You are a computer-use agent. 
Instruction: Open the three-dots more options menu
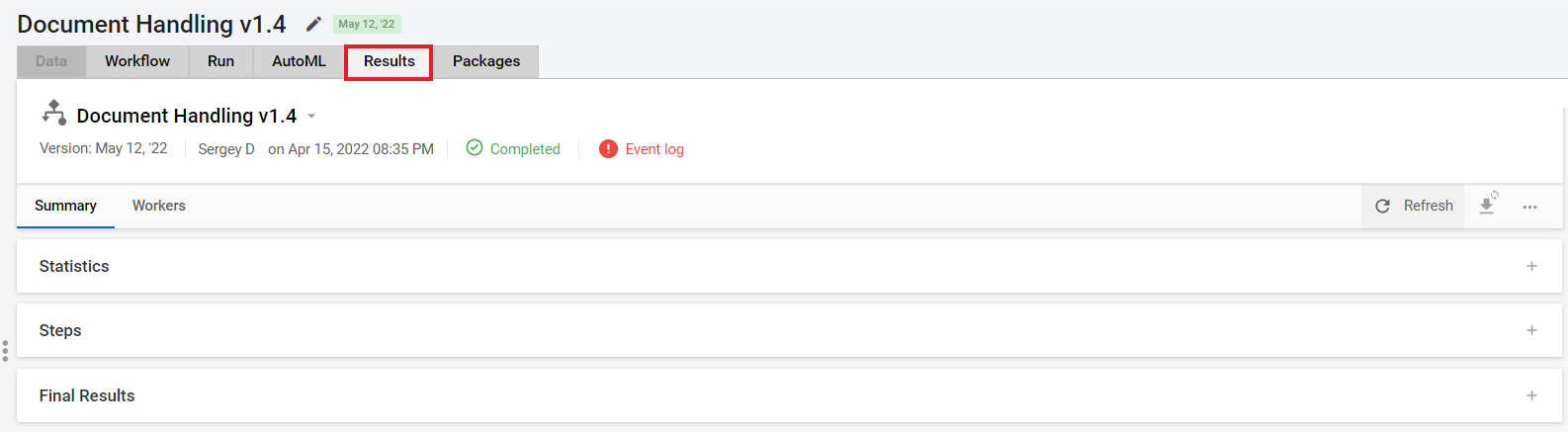pyautogui.click(x=1529, y=207)
